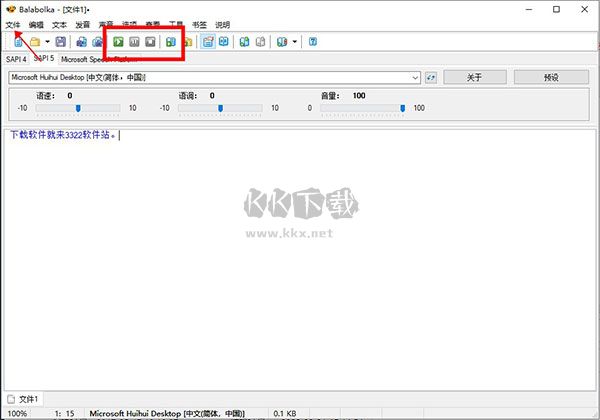This screenshot has height=420, width=600.
Task: Click the green book read-clipboard icon
Action: [171, 42]
